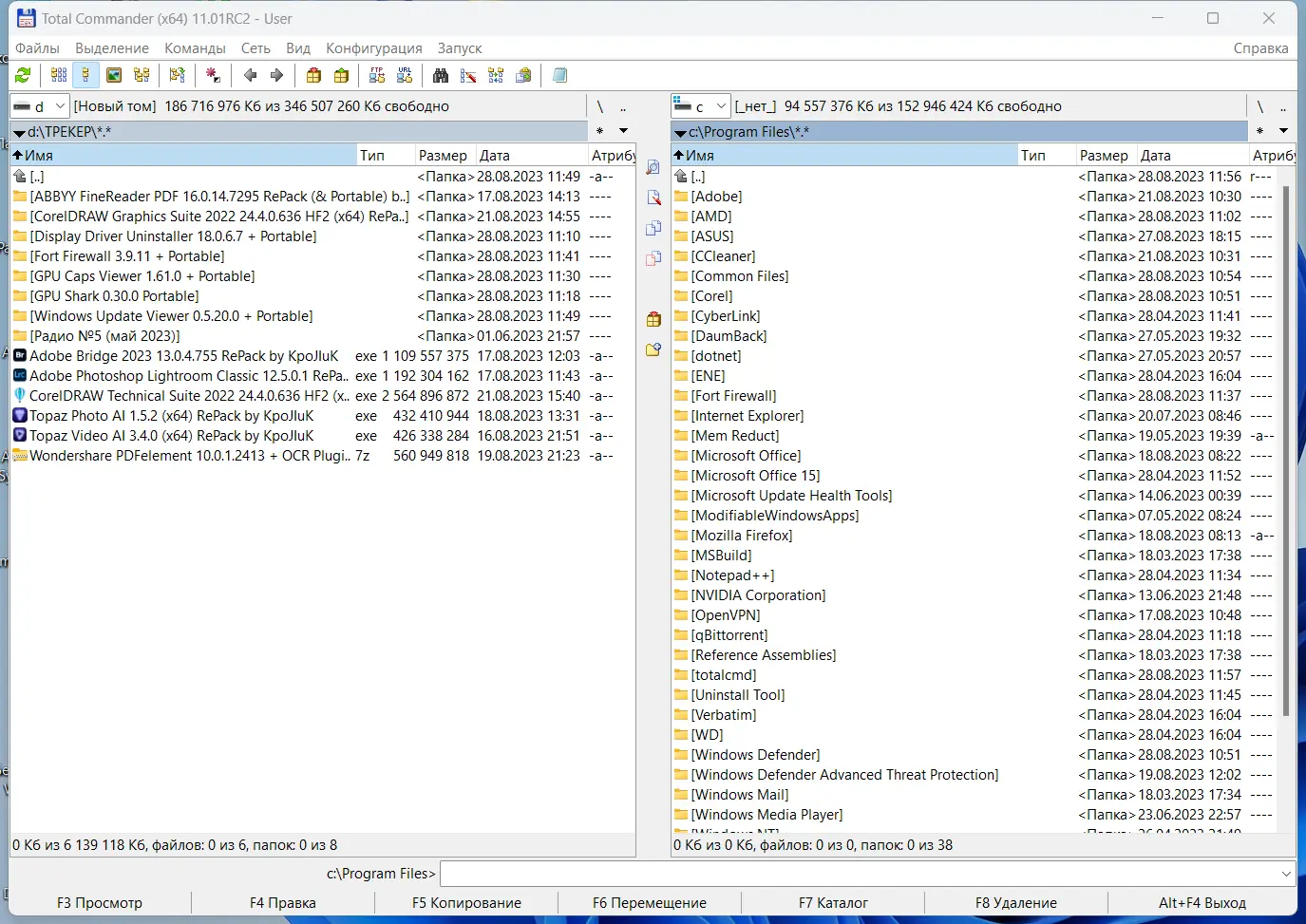Viewport: 1306px width, 924px height.
Task: Click the copy files icon between panels
Action: [653, 228]
